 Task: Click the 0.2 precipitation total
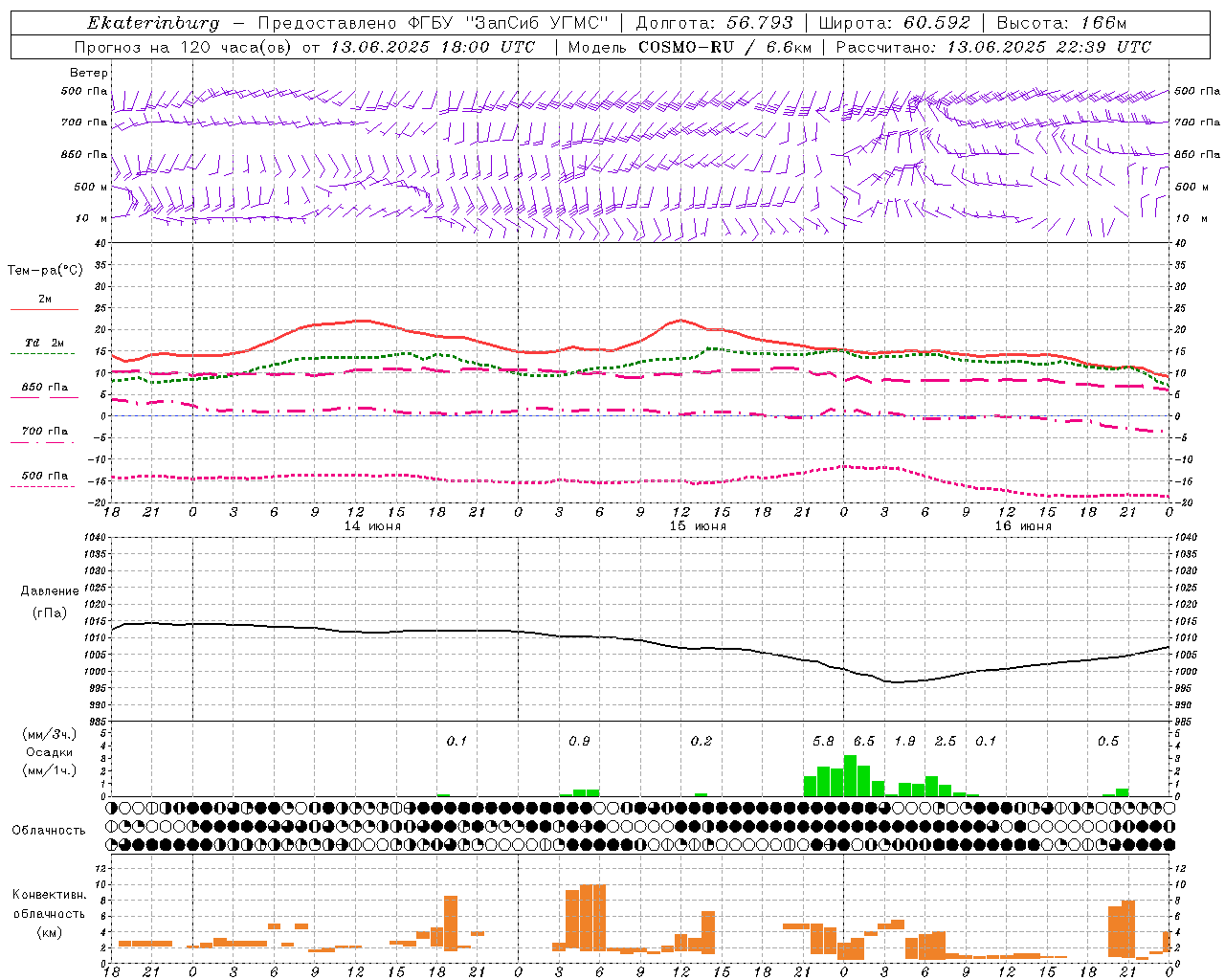tap(702, 742)
